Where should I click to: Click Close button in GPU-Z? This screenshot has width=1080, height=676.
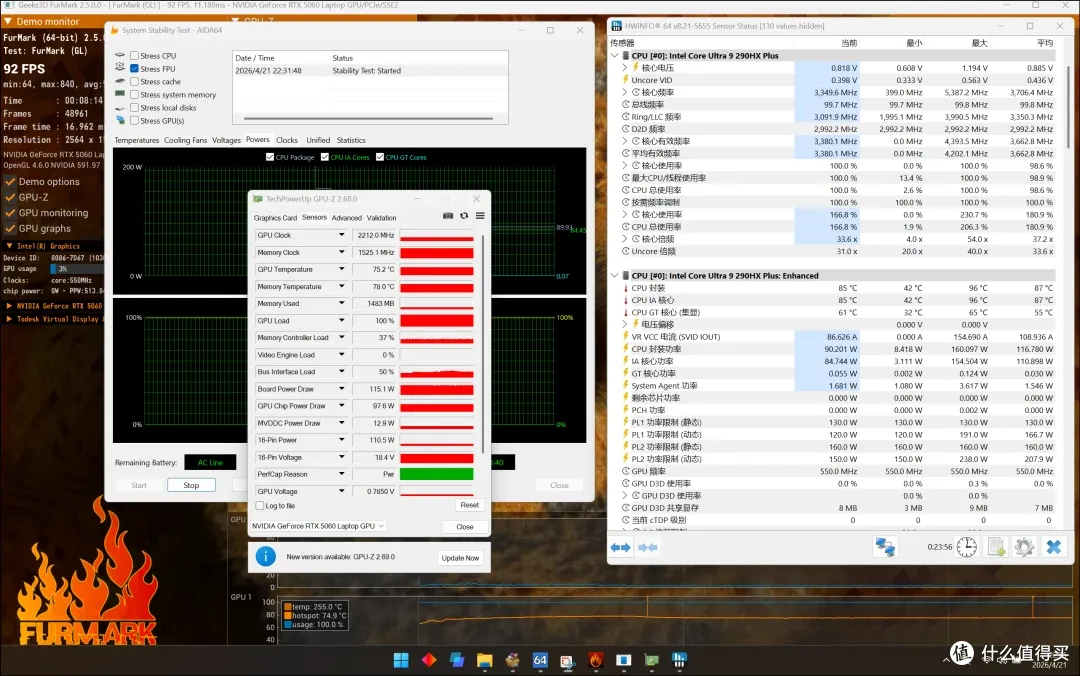(465, 526)
